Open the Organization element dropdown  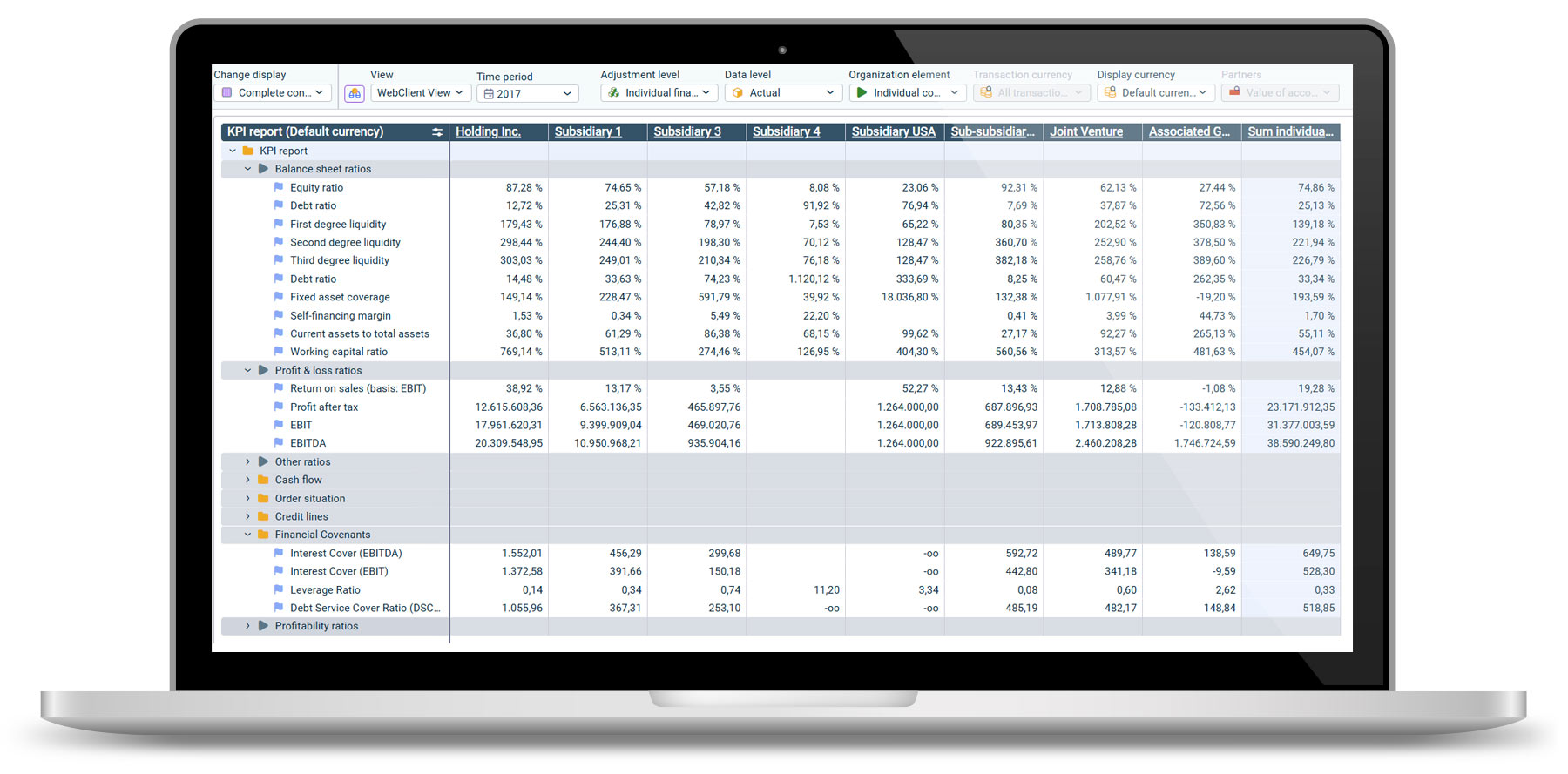(x=907, y=92)
